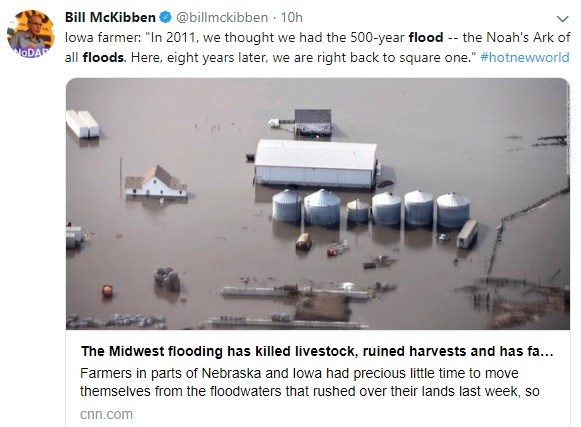Click the highlighted word flood in tweet
This screenshot has width=581, height=427.
pos(426,37)
